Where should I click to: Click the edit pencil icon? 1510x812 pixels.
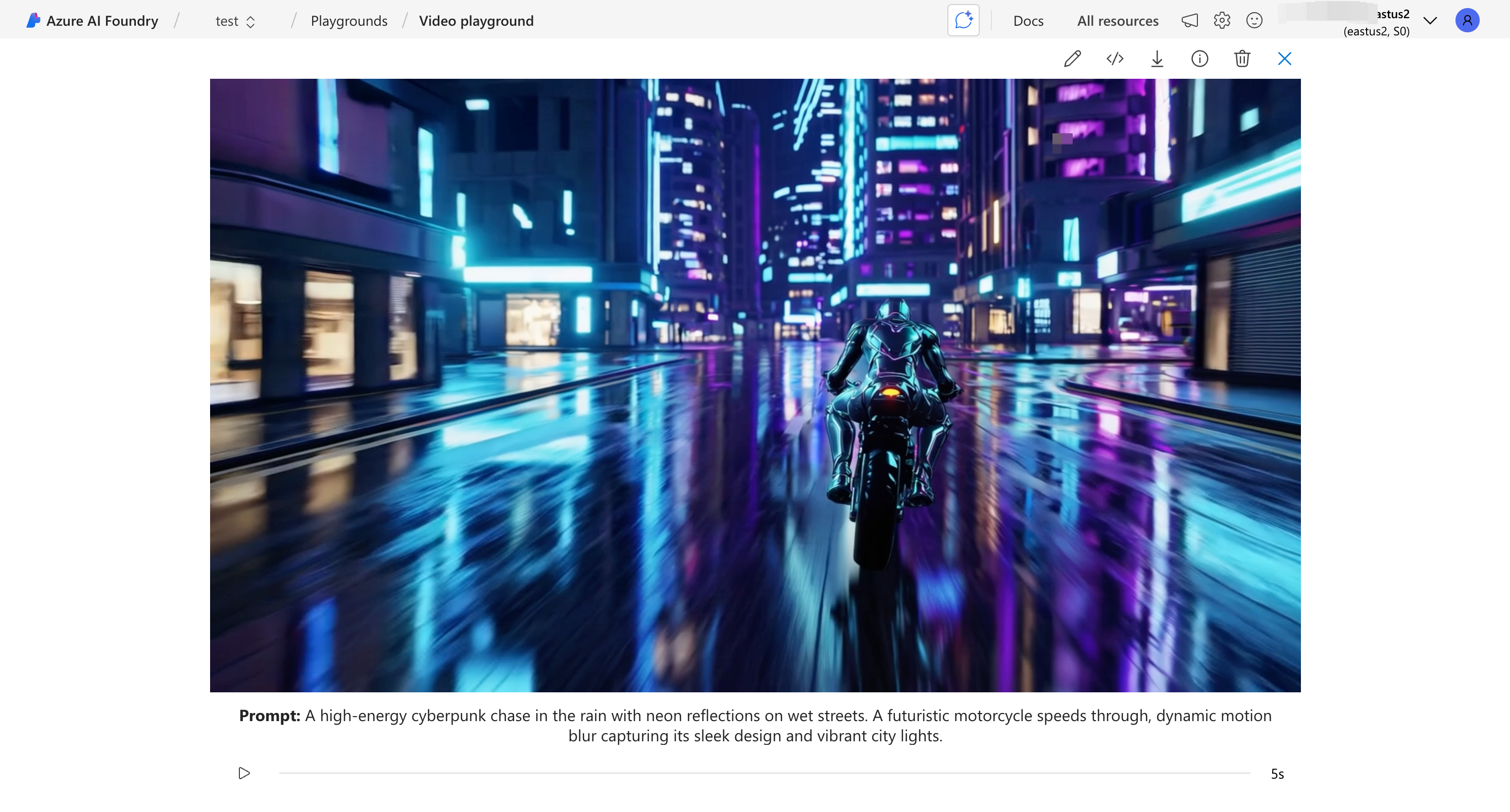1072,59
